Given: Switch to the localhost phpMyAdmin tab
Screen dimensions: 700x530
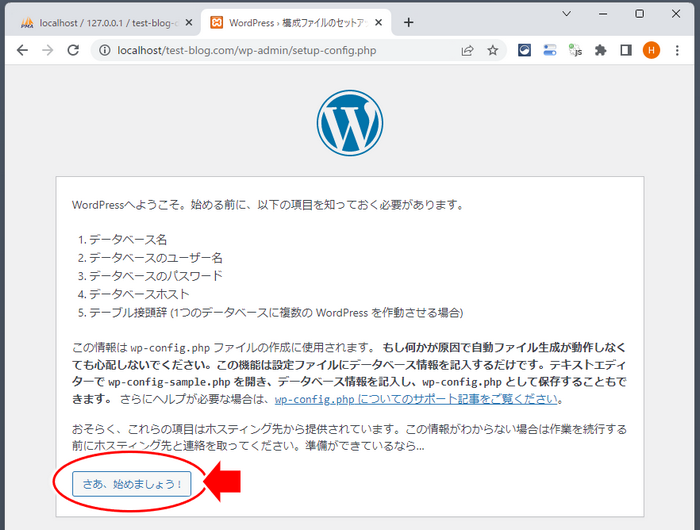Looking at the screenshot, I should pyautogui.click(x=107, y=23).
